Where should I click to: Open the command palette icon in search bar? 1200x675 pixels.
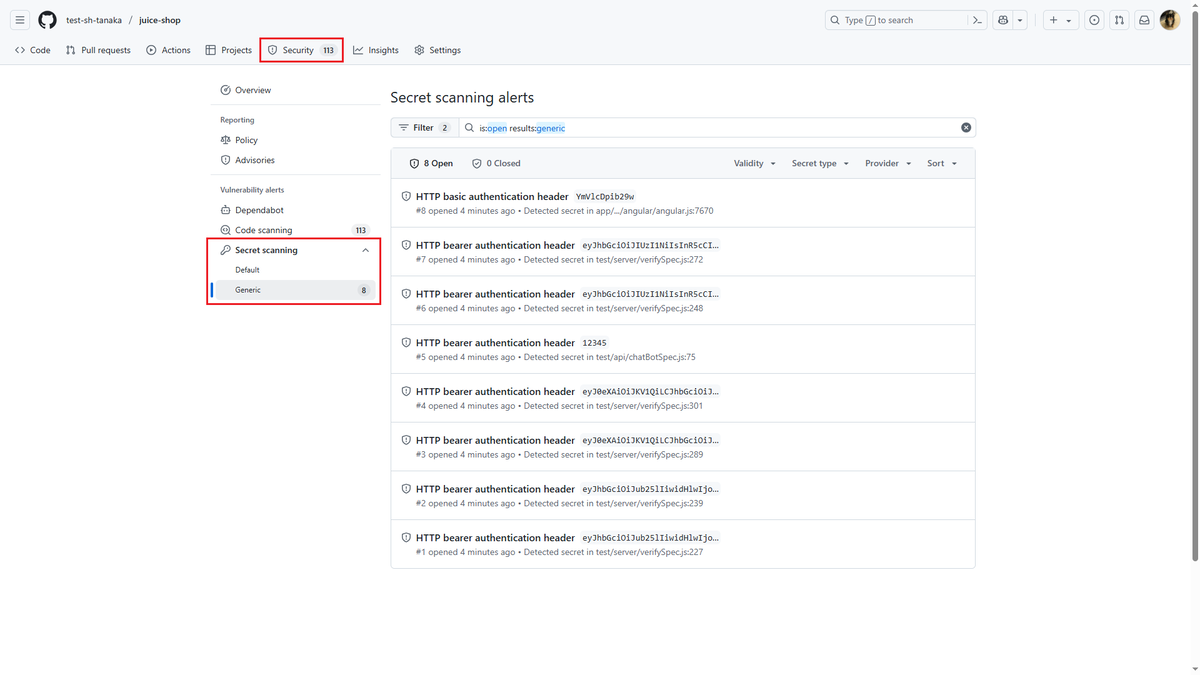tap(977, 20)
